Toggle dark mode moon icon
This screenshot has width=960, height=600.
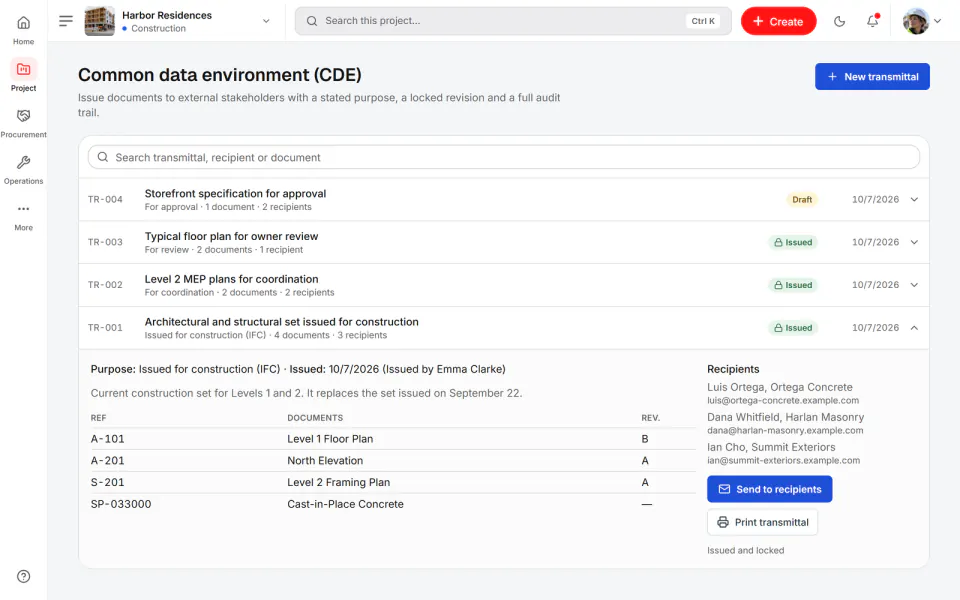pyautogui.click(x=839, y=21)
